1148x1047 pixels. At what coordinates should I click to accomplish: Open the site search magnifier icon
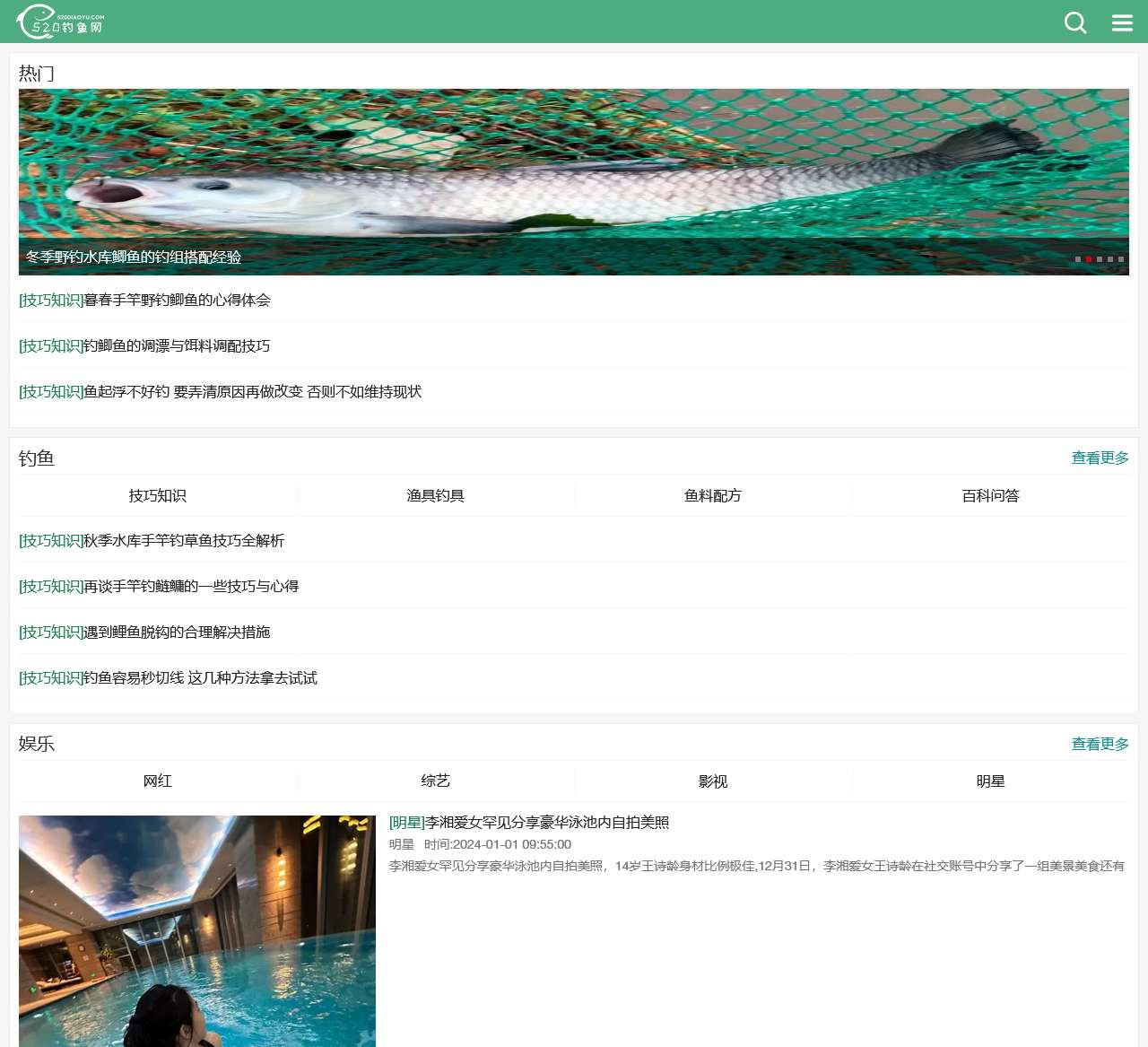click(x=1075, y=23)
